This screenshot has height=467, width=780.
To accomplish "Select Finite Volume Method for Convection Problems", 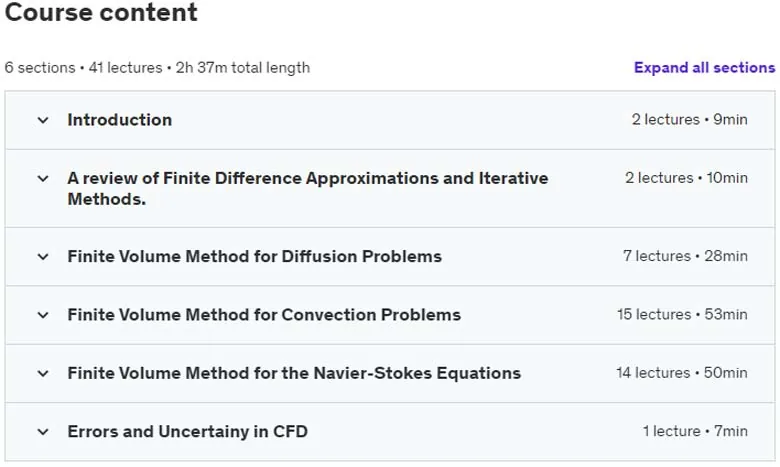I will 264,315.
